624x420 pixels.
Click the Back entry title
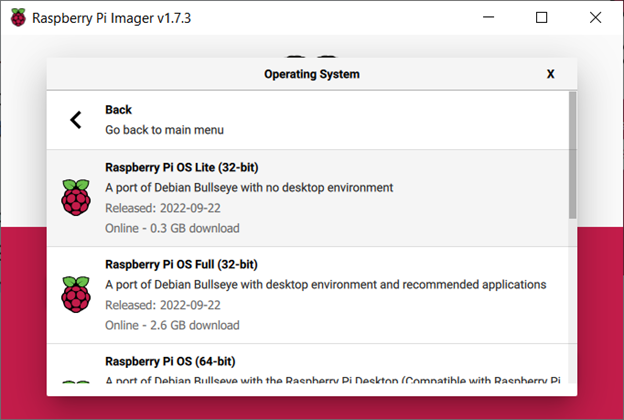coord(118,109)
